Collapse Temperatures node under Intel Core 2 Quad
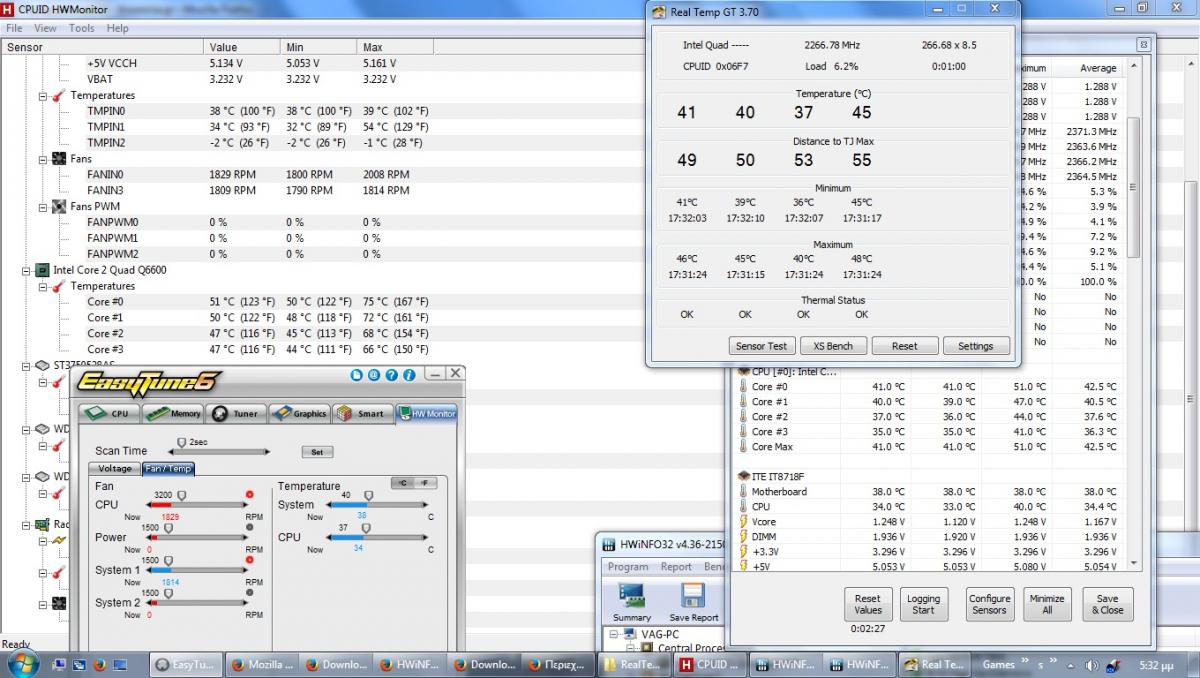Viewport: 1200px width, 678px height. pyautogui.click(x=43, y=286)
